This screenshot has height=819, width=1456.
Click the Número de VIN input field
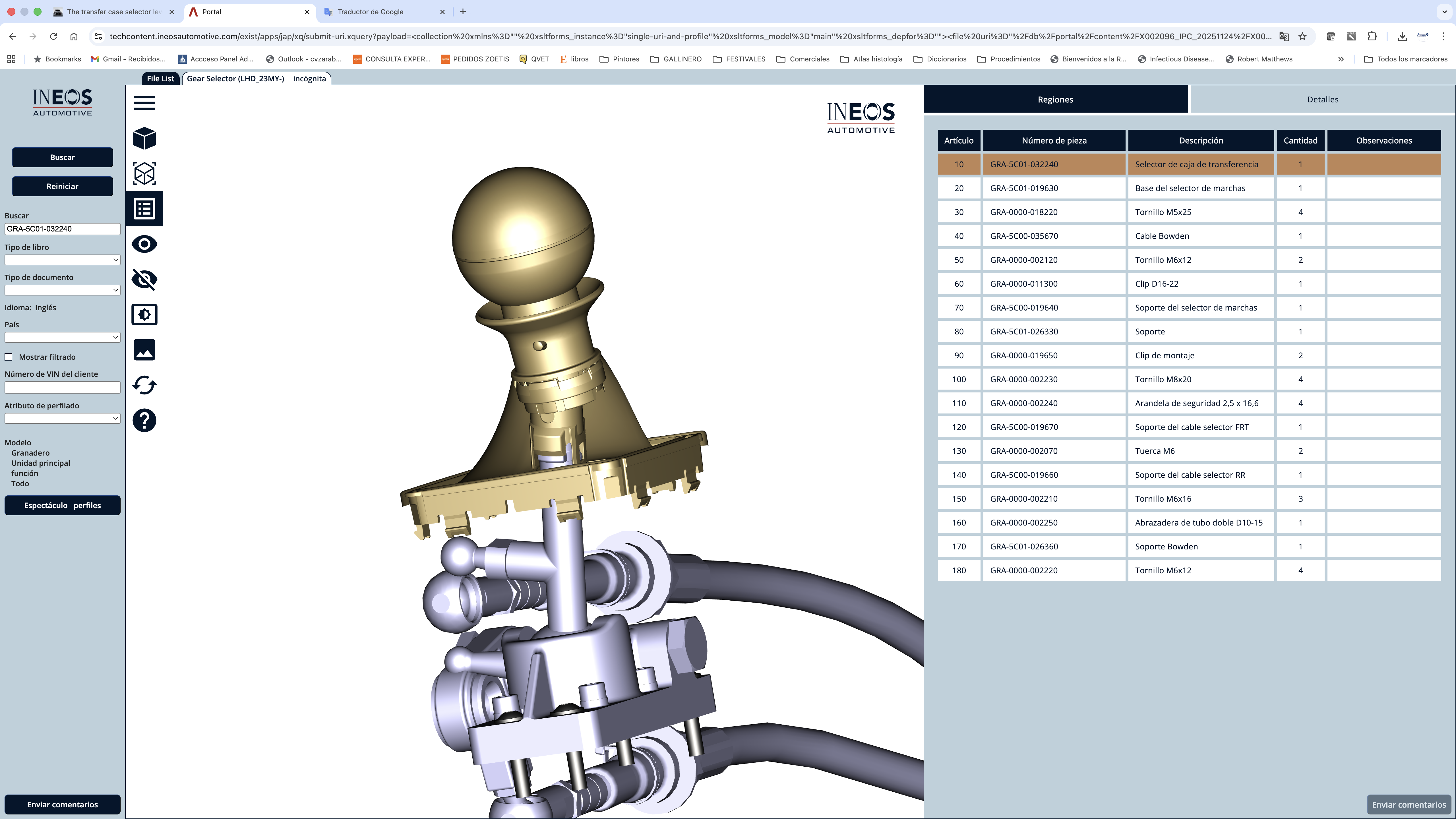[62, 388]
